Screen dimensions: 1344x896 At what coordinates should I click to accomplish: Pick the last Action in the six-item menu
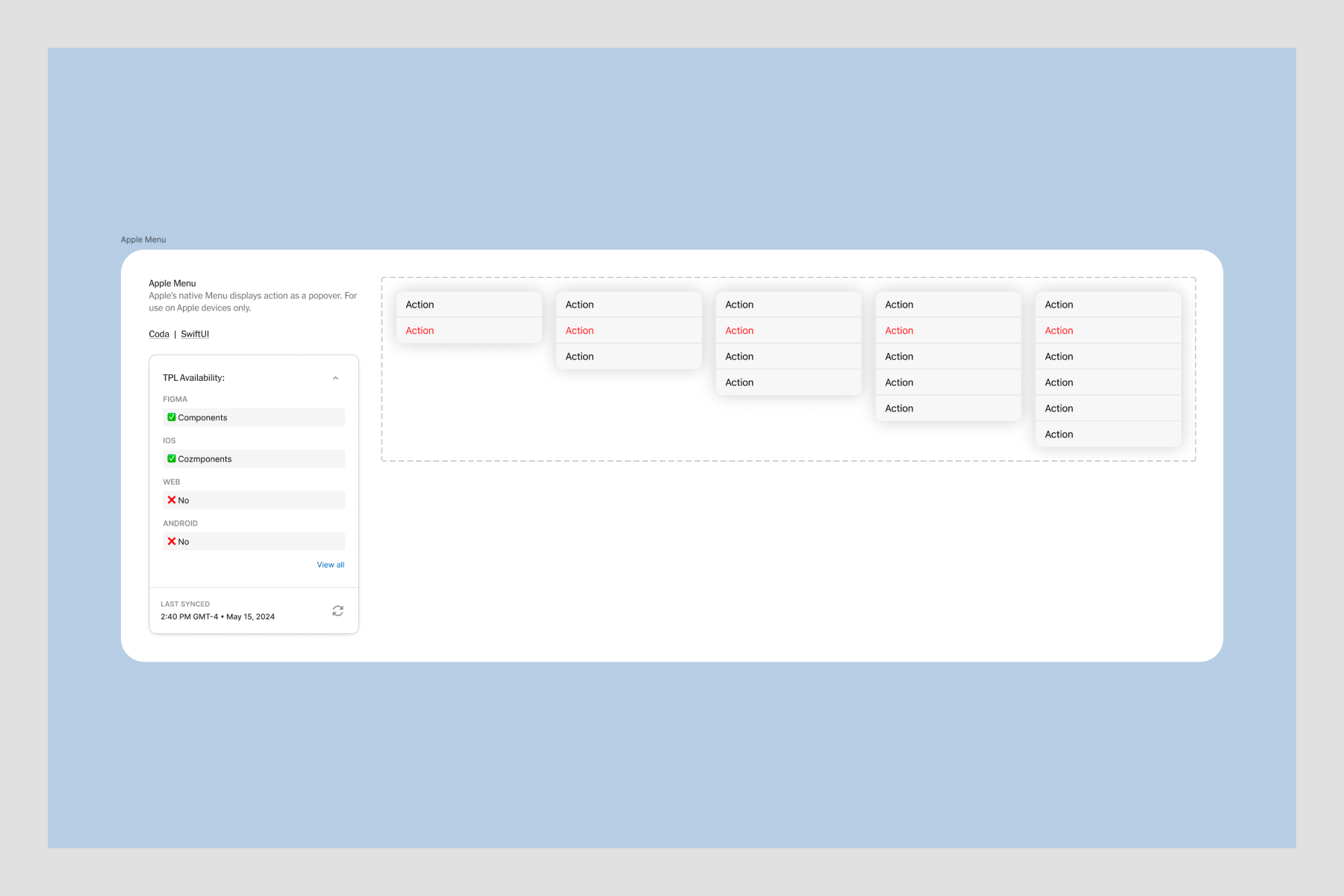click(x=1108, y=434)
